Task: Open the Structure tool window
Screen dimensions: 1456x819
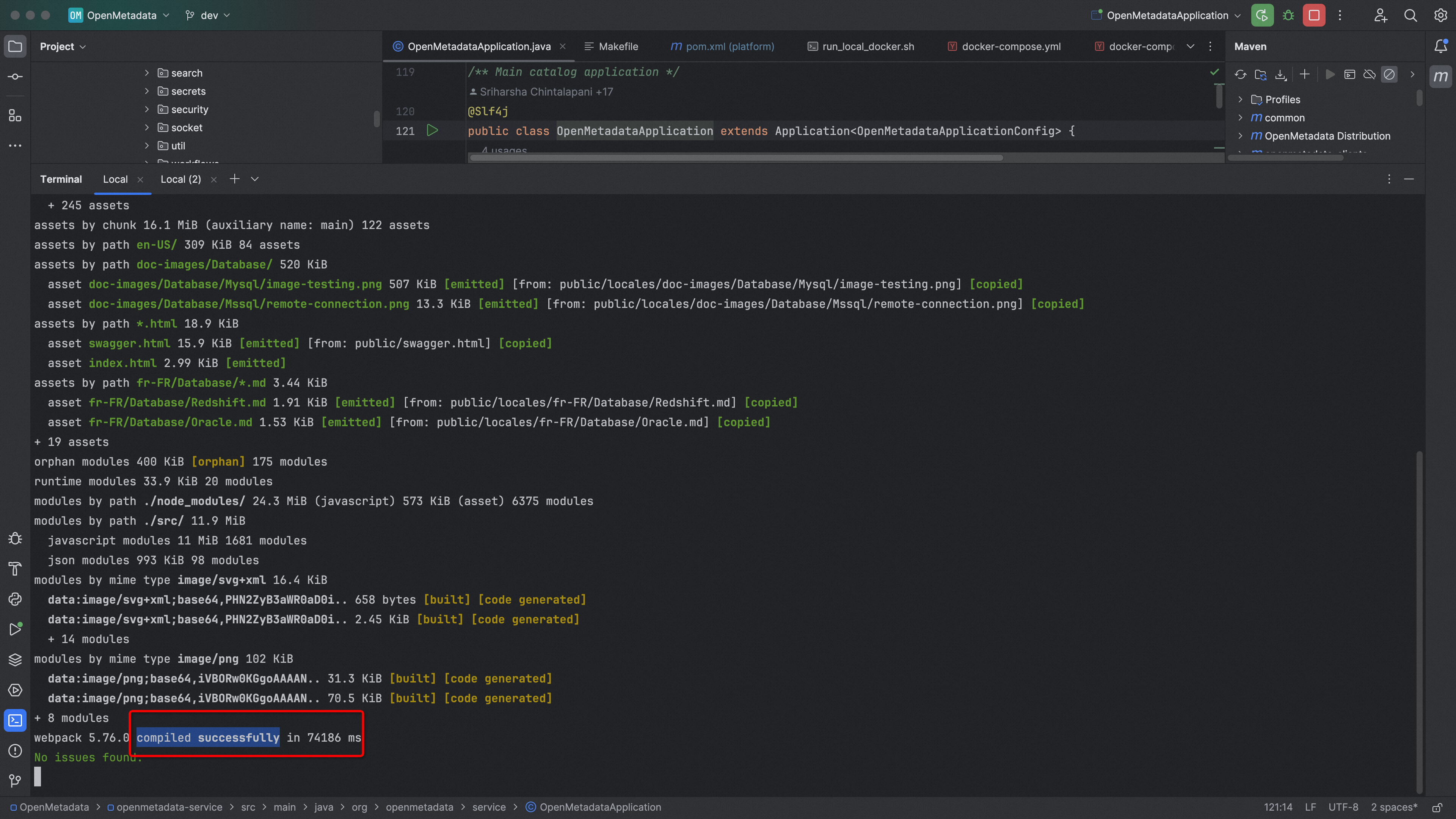Action: 15,116
